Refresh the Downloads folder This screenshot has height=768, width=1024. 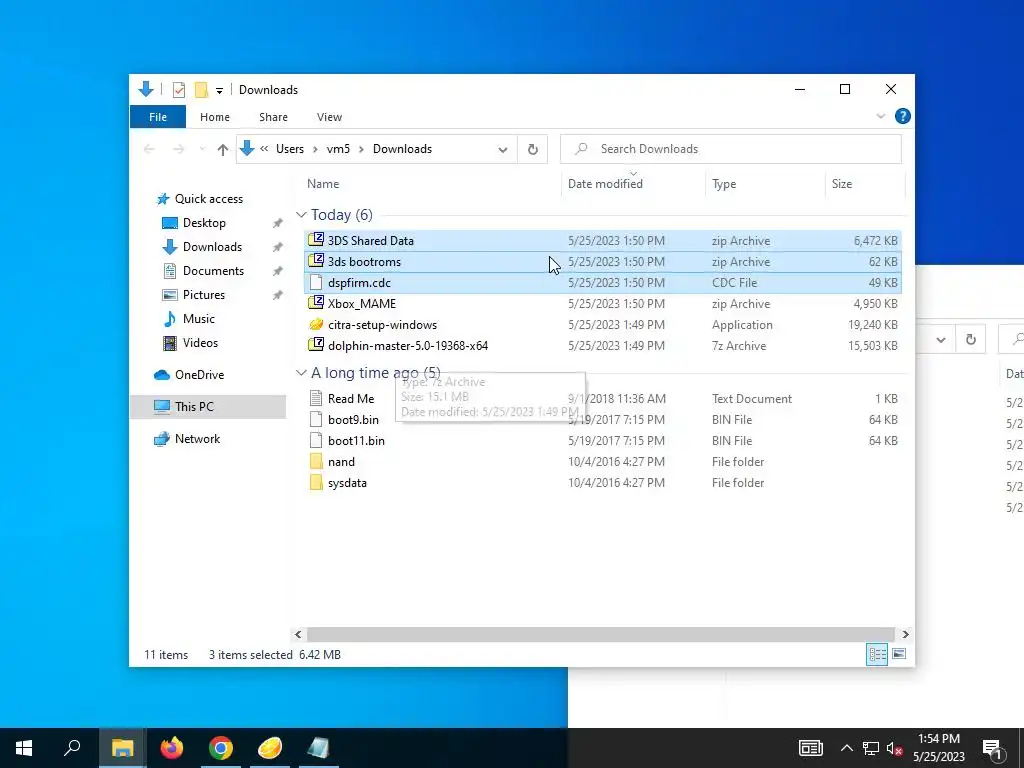(x=533, y=150)
